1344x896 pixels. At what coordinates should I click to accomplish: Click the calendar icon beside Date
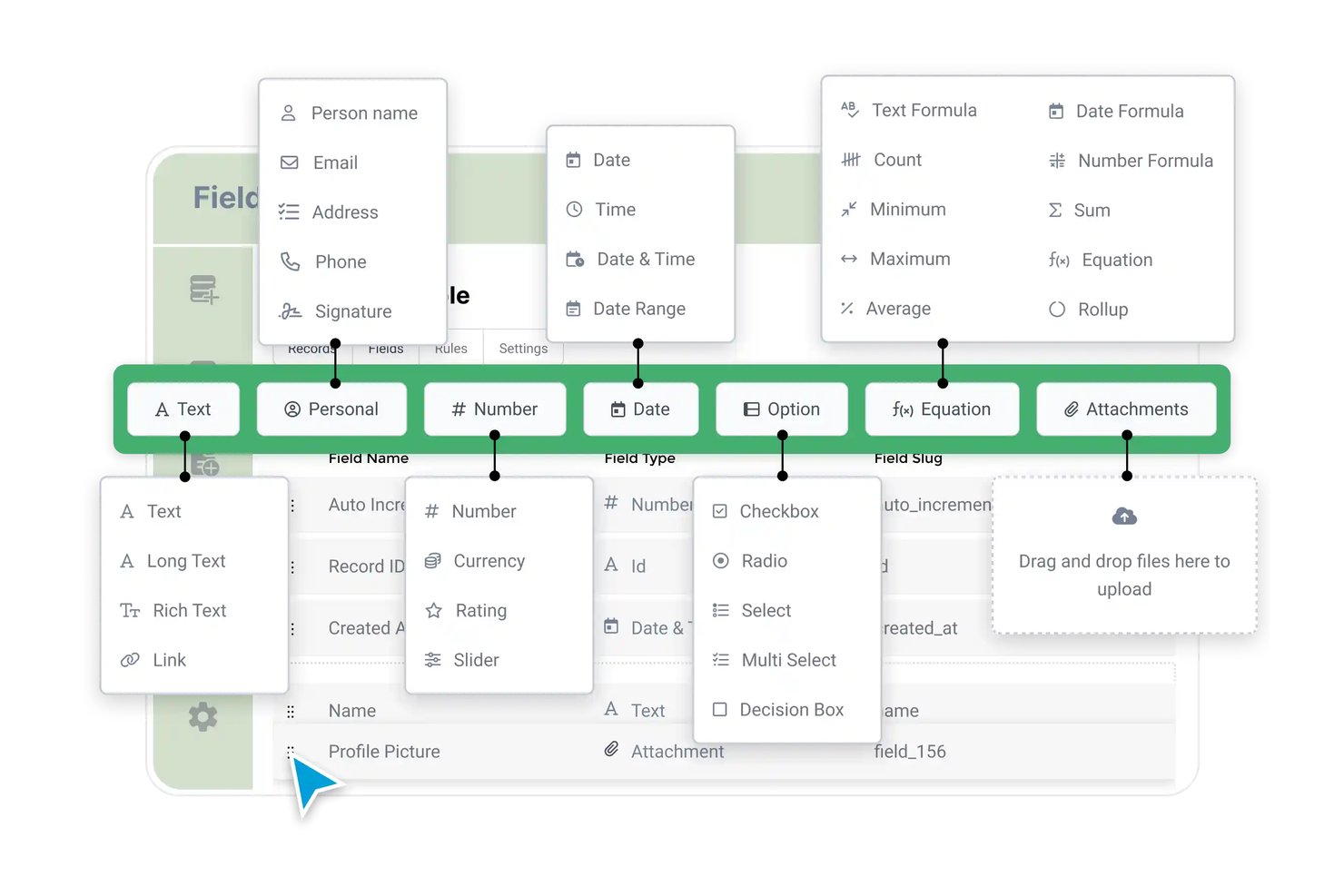(x=573, y=161)
